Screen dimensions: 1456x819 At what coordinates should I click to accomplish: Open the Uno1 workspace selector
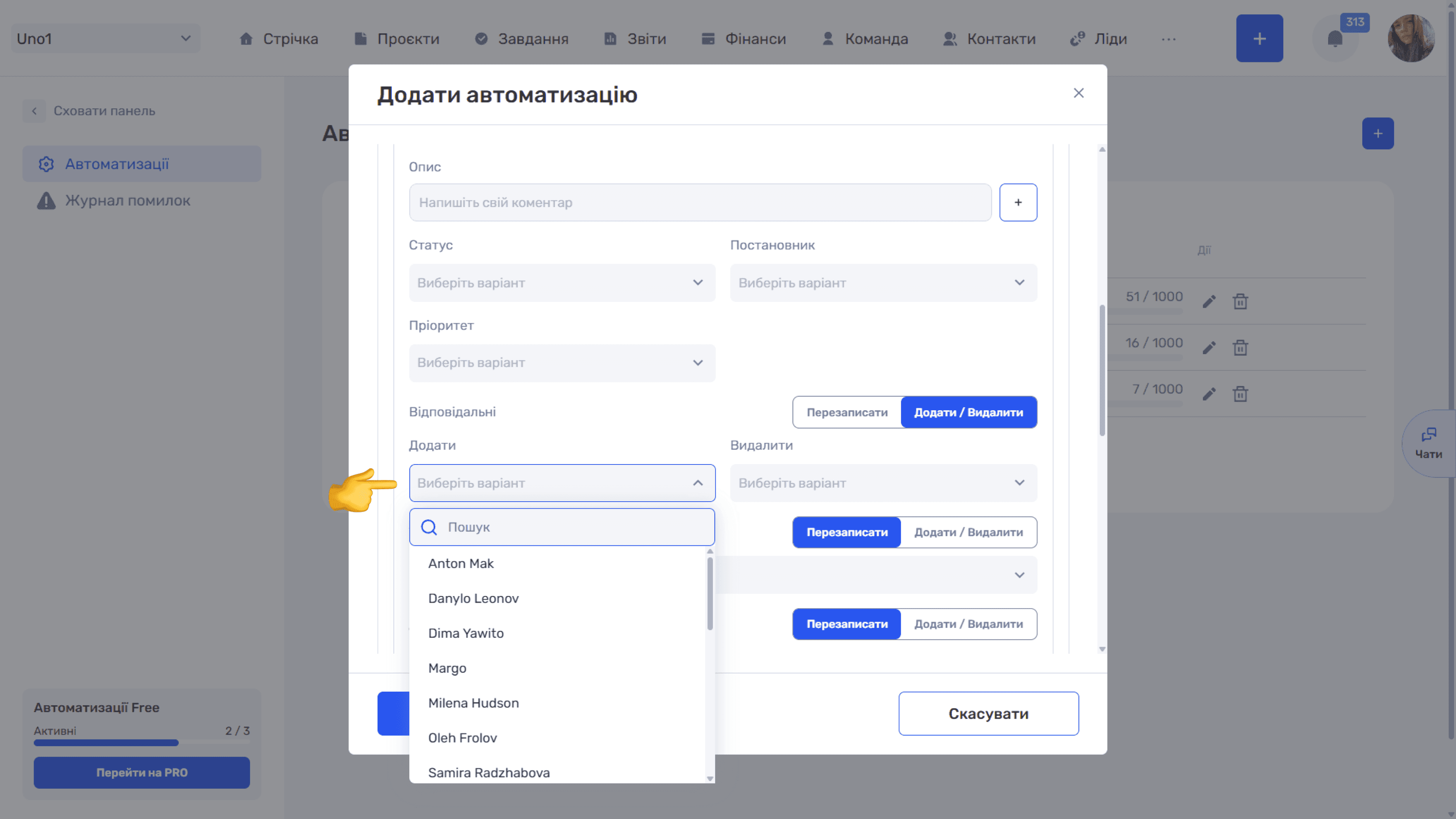tap(105, 38)
